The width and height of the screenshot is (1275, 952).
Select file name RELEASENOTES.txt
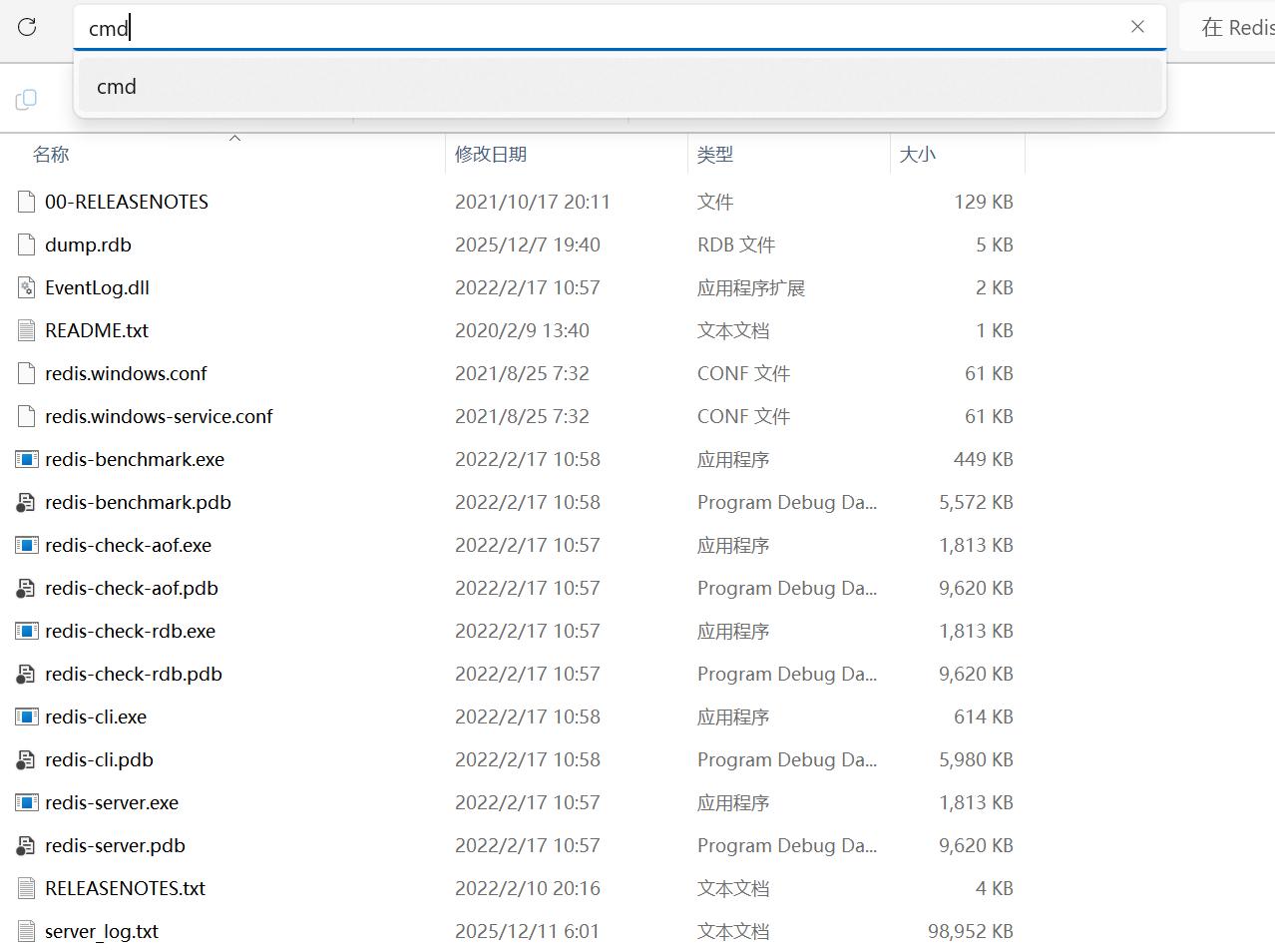(x=125, y=888)
